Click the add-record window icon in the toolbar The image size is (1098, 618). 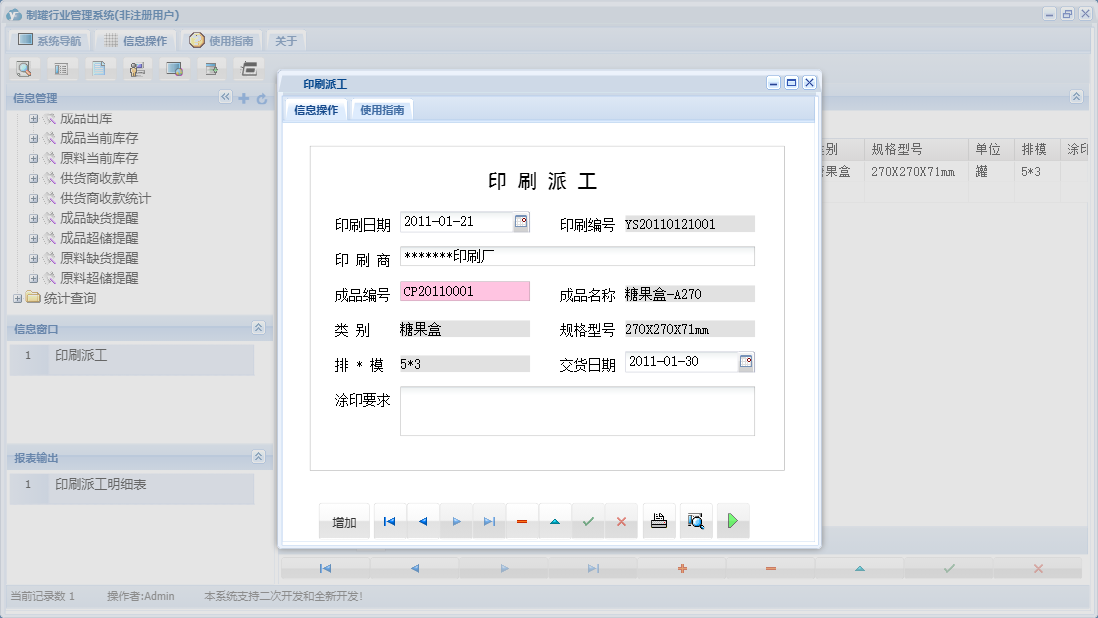(212, 68)
